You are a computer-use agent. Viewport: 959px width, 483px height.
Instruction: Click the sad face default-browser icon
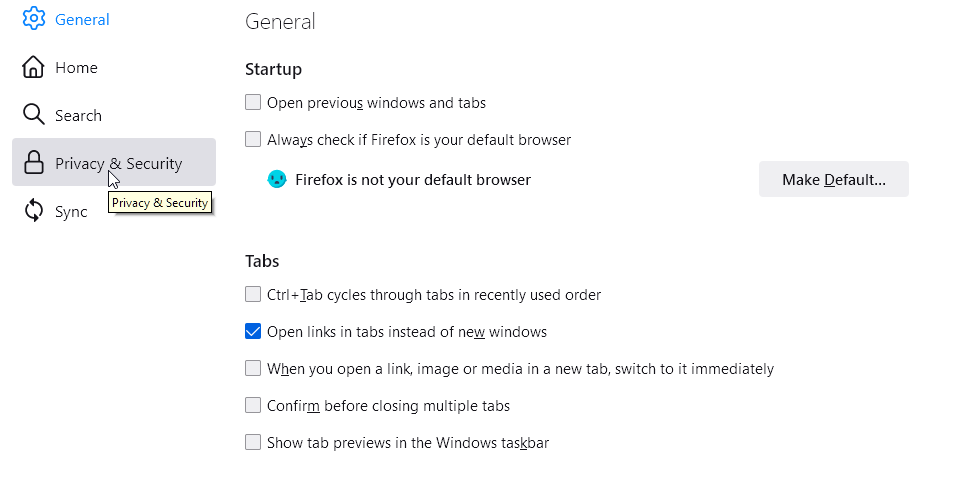pyautogui.click(x=277, y=179)
